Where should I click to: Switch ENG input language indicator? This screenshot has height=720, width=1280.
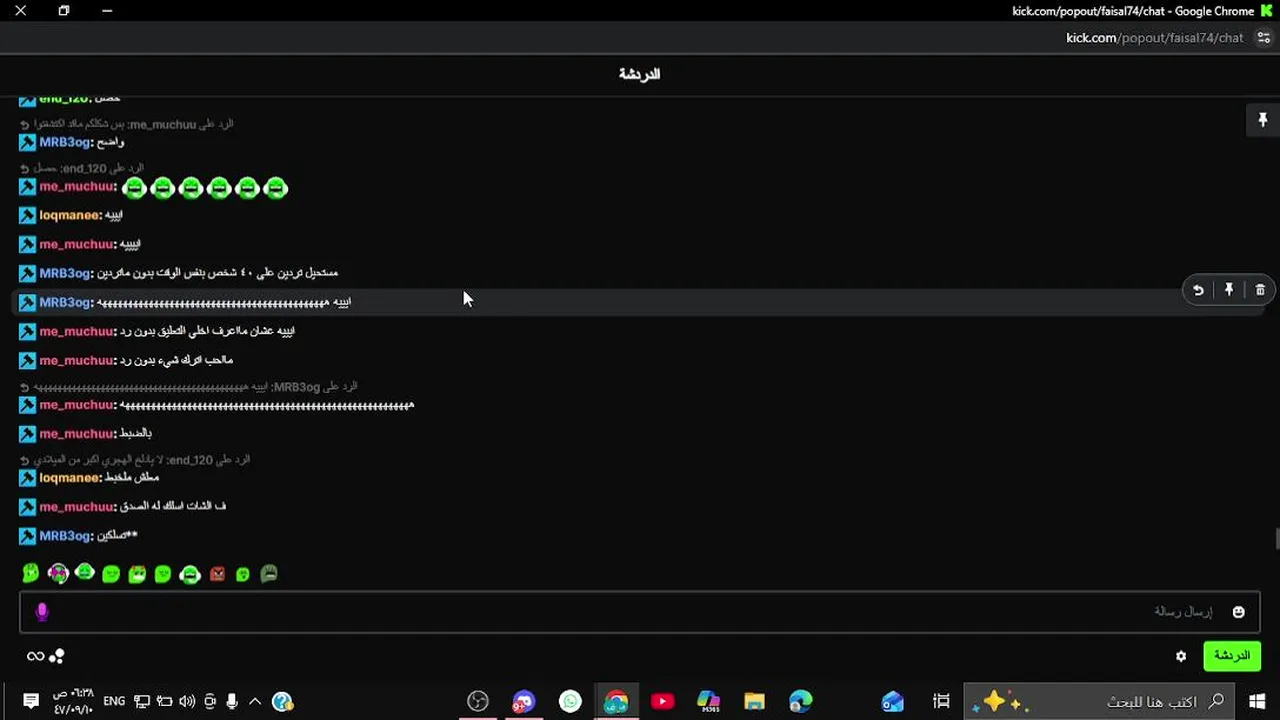(x=114, y=701)
